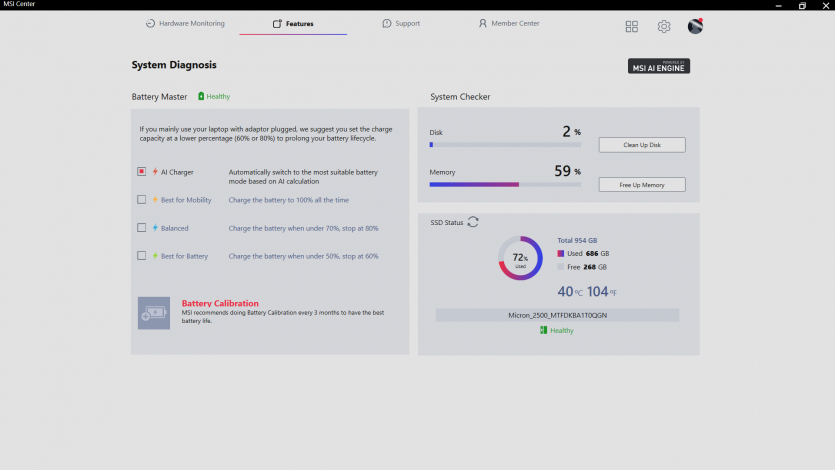Viewport: 835px width, 470px height.
Task: Click the green battery Healthy icon
Action: click(201, 97)
